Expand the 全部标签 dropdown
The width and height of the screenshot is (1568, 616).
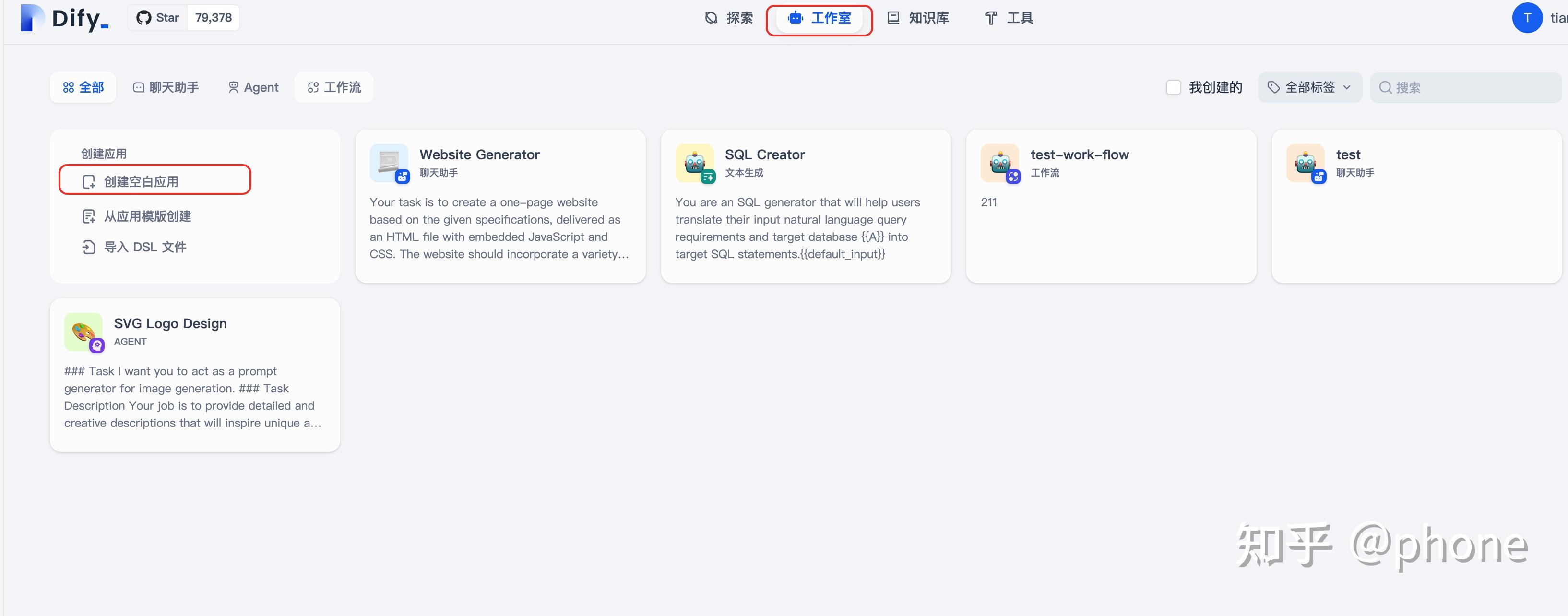[x=1309, y=88]
